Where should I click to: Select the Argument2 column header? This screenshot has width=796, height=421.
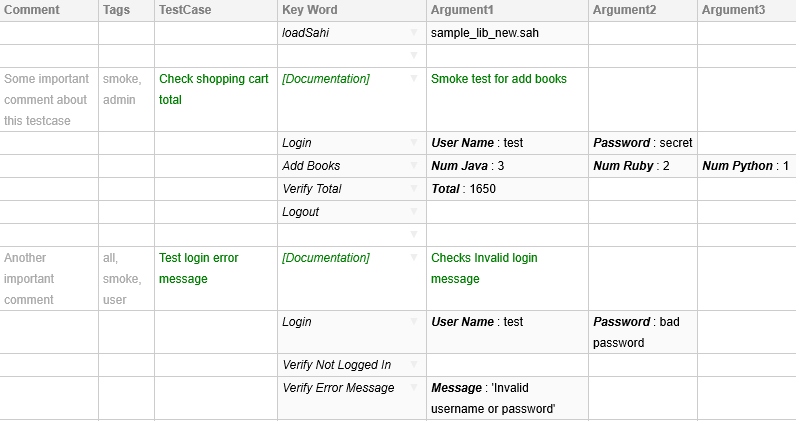pyautogui.click(x=624, y=10)
